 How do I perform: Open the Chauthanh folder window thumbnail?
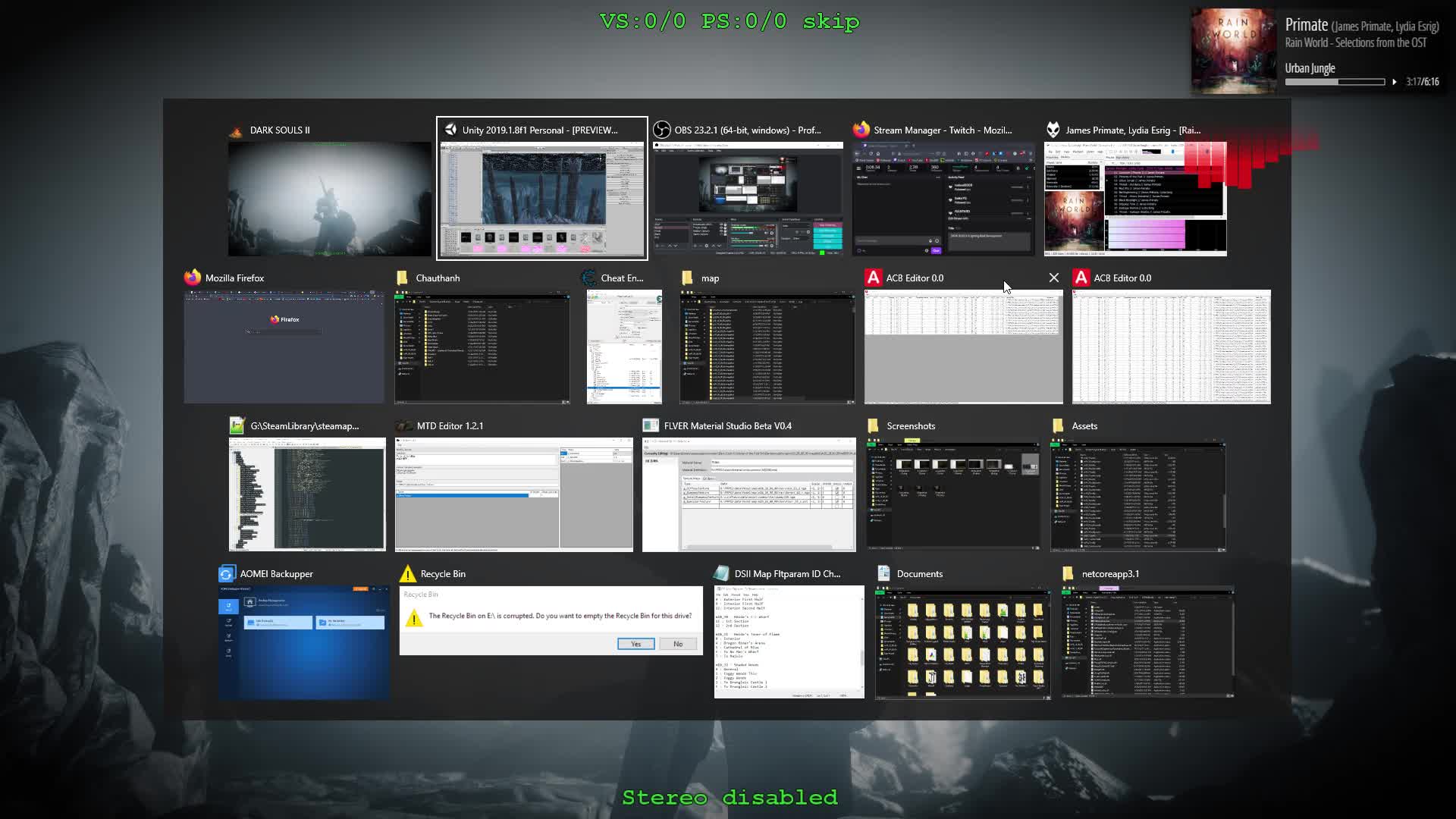click(x=482, y=347)
